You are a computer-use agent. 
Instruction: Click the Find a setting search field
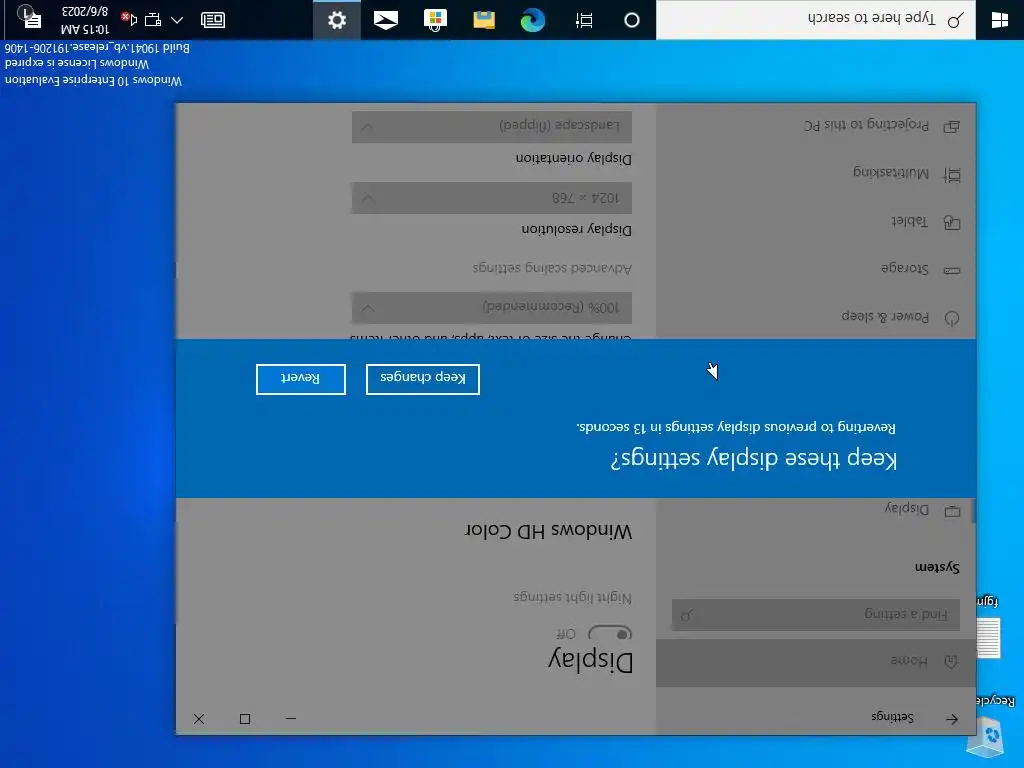point(816,615)
